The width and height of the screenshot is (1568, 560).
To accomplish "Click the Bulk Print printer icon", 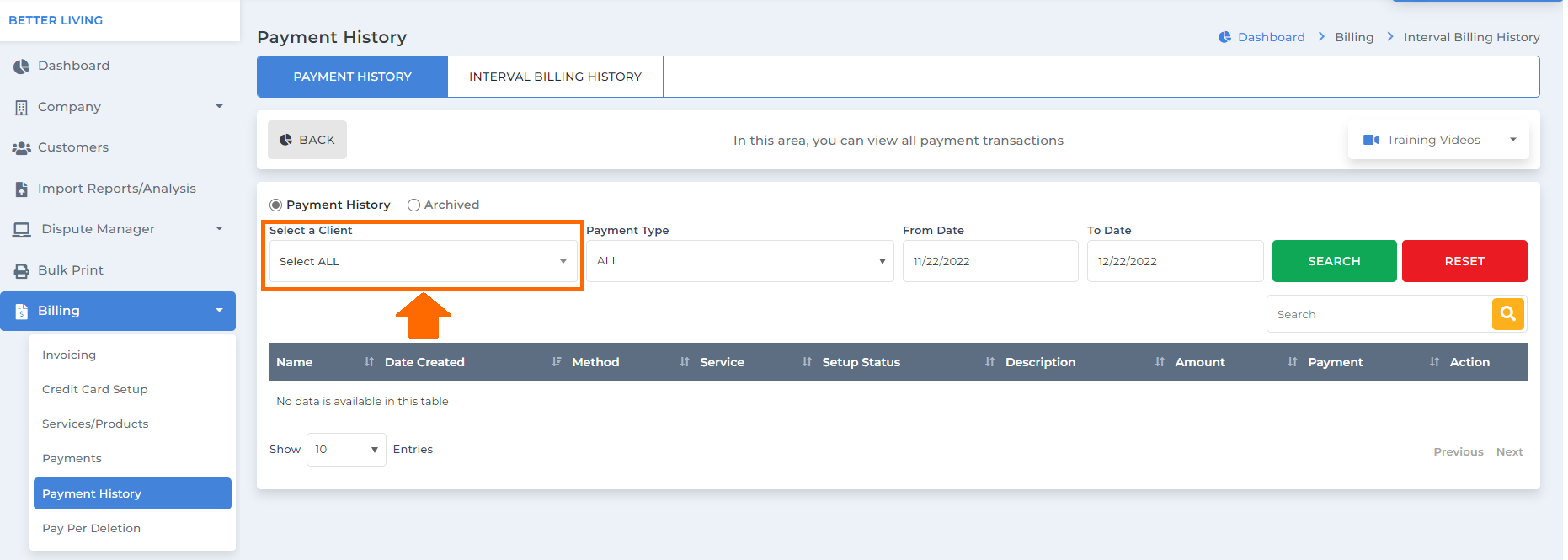I will pos(21,271).
